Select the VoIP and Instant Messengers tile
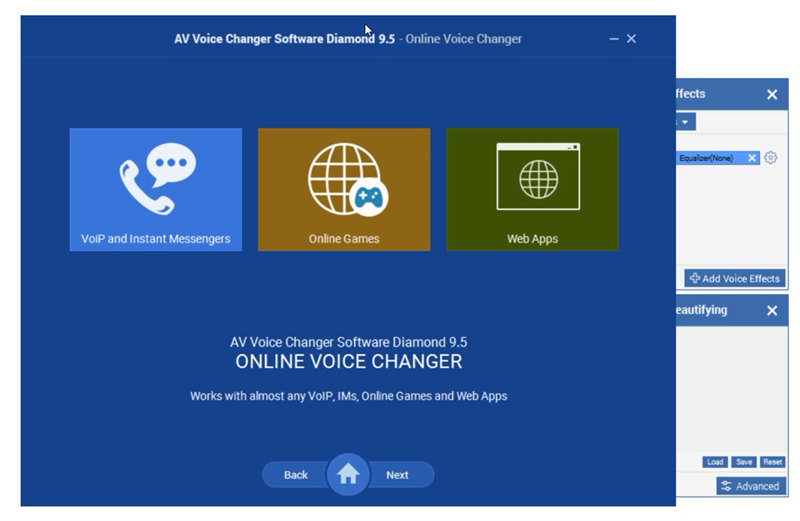The image size is (800, 521). [x=156, y=189]
